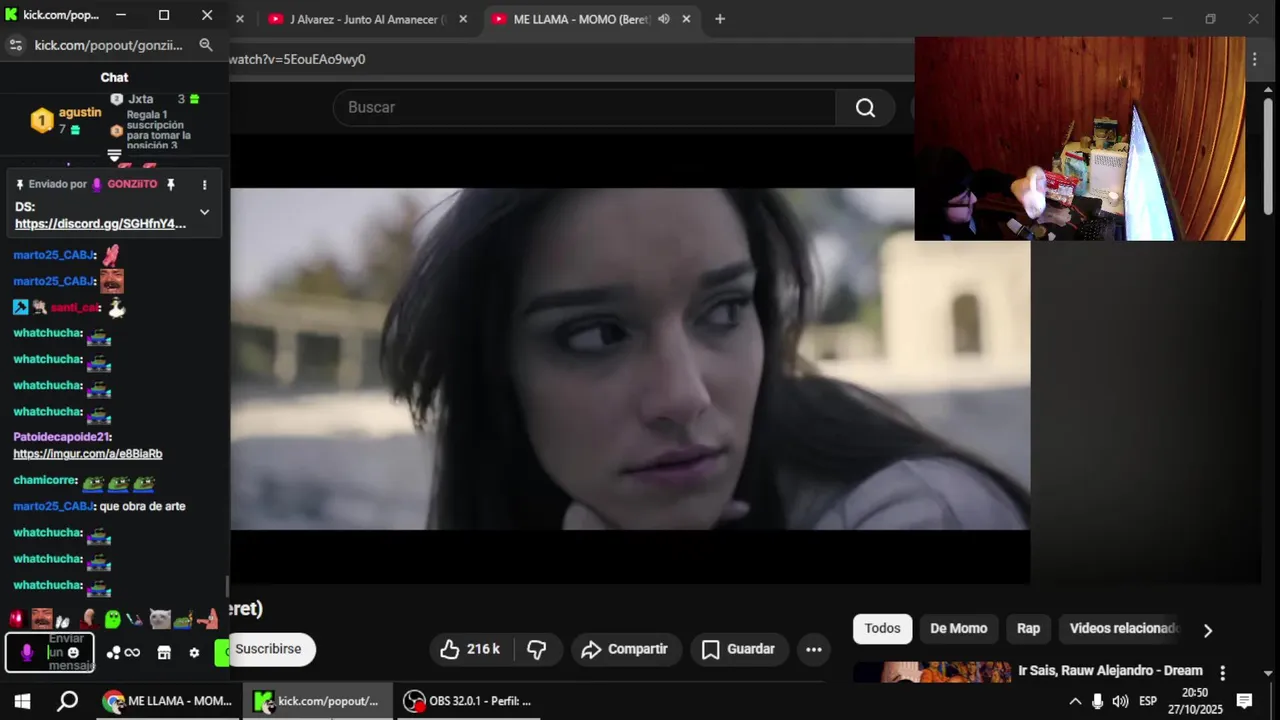Show next filter chips arrow
Image resolution: width=1280 pixels, height=720 pixels.
[1207, 630]
